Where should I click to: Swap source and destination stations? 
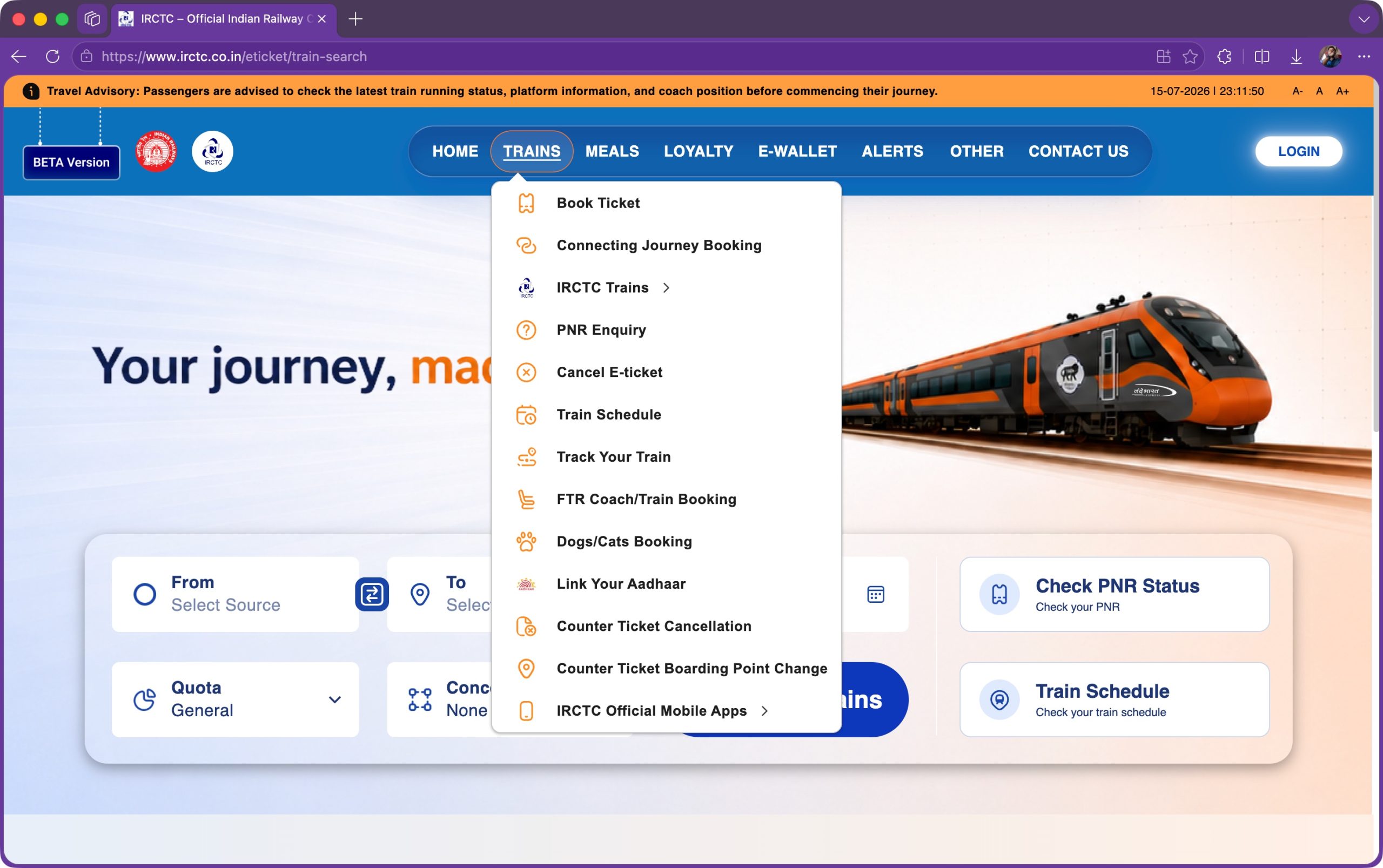point(372,594)
